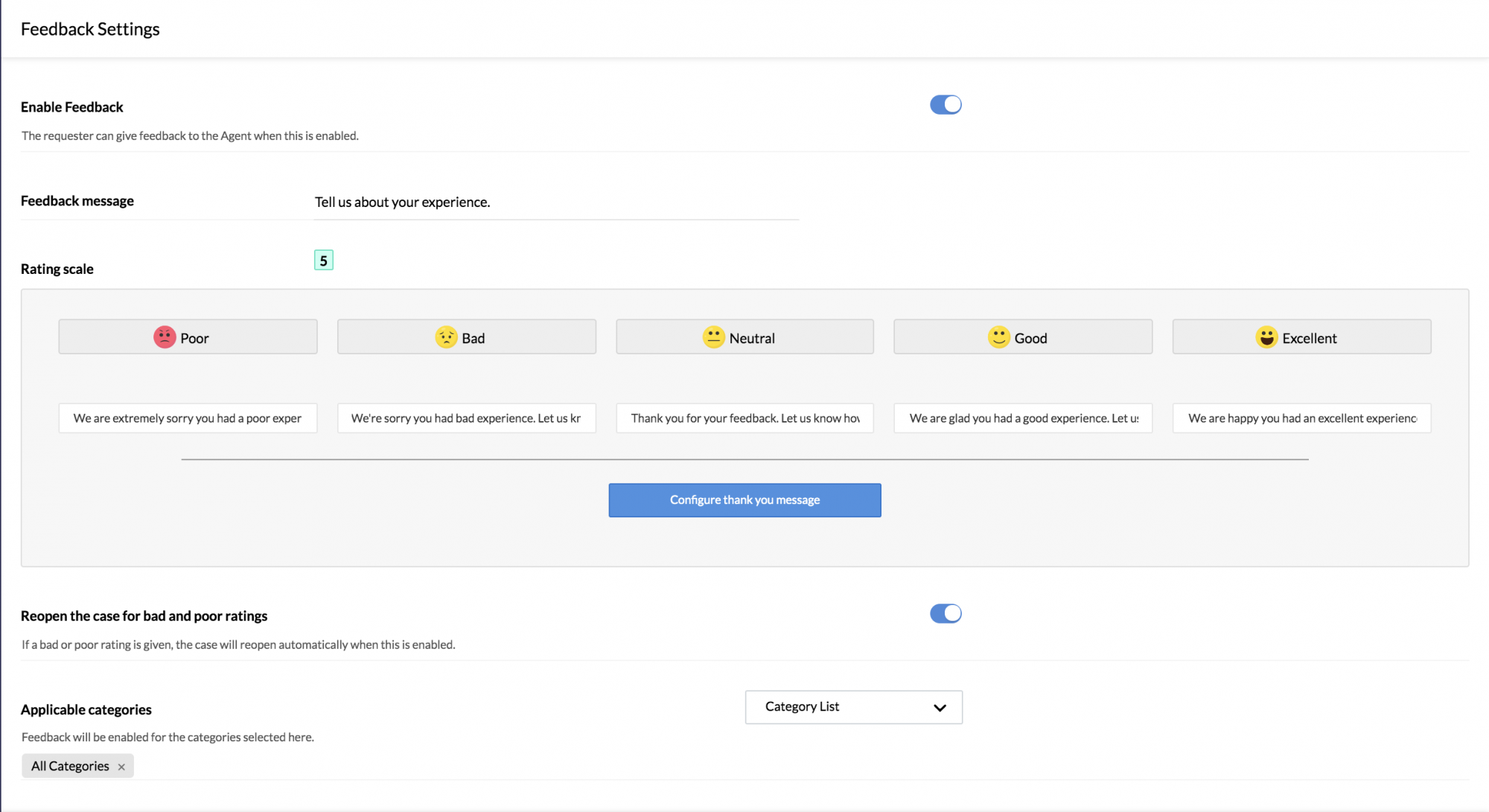Viewport: 1489px width, 812px height.
Task: Click the case will reopen automatically description
Action: (x=238, y=645)
